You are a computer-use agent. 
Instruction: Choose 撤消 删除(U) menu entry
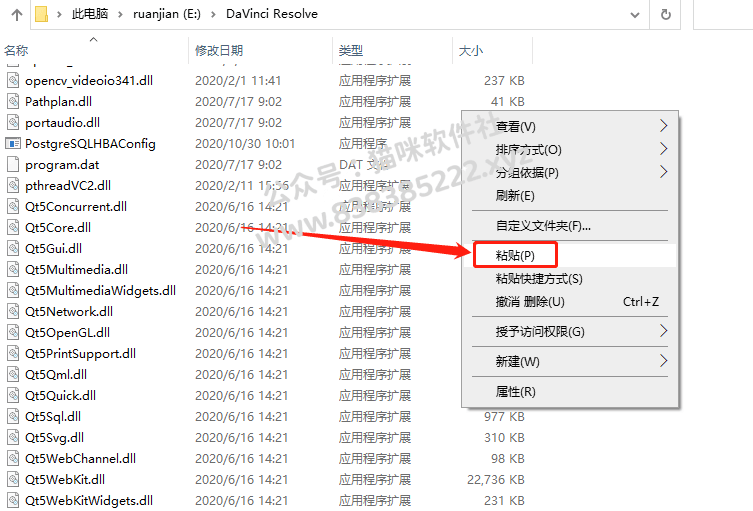pyautogui.click(x=570, y=302)
